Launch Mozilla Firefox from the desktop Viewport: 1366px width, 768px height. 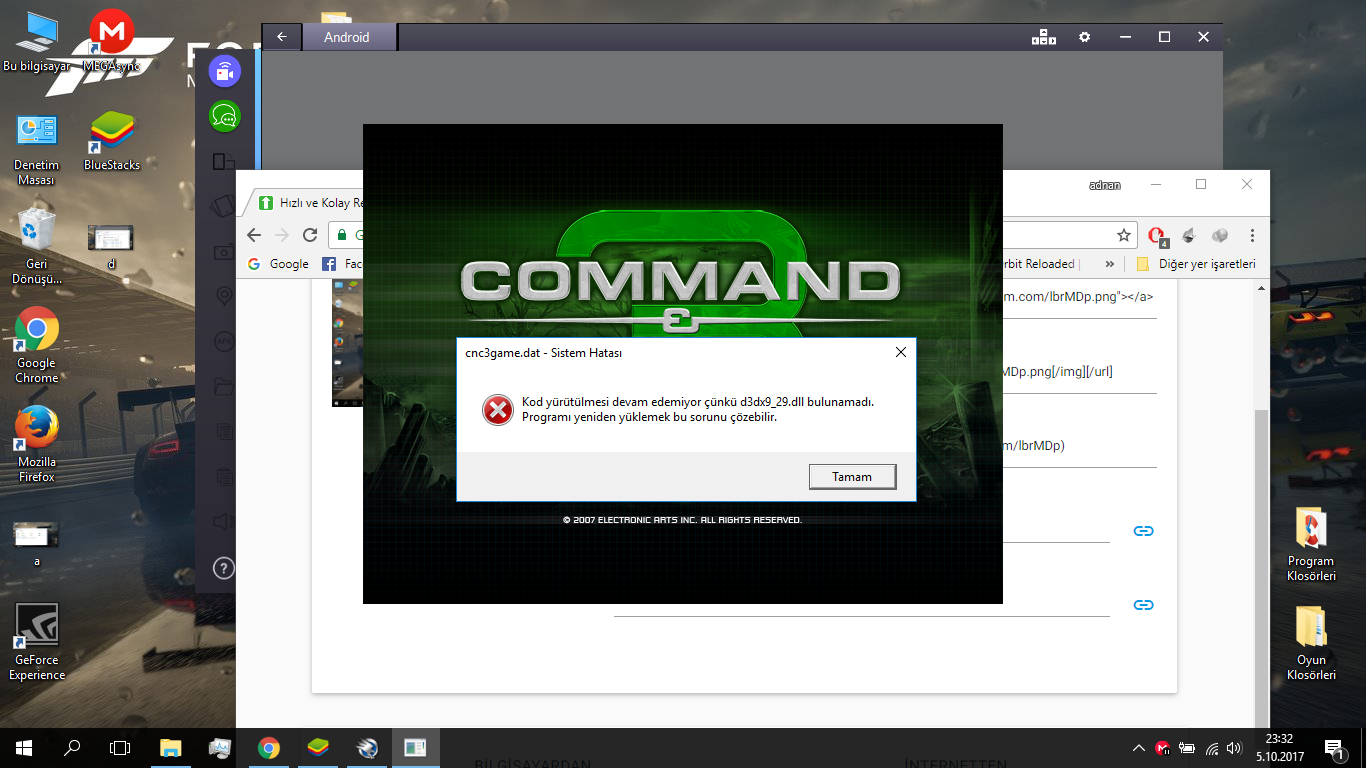[x=37, y=444]
